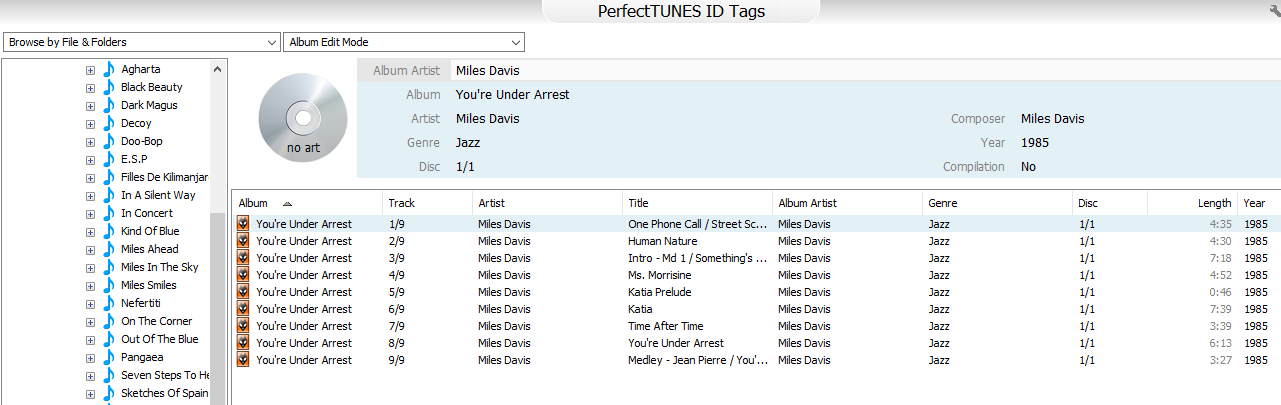
Task: Open the Browse by File & Folders dropdown
Action: click(x=141, y=42)
